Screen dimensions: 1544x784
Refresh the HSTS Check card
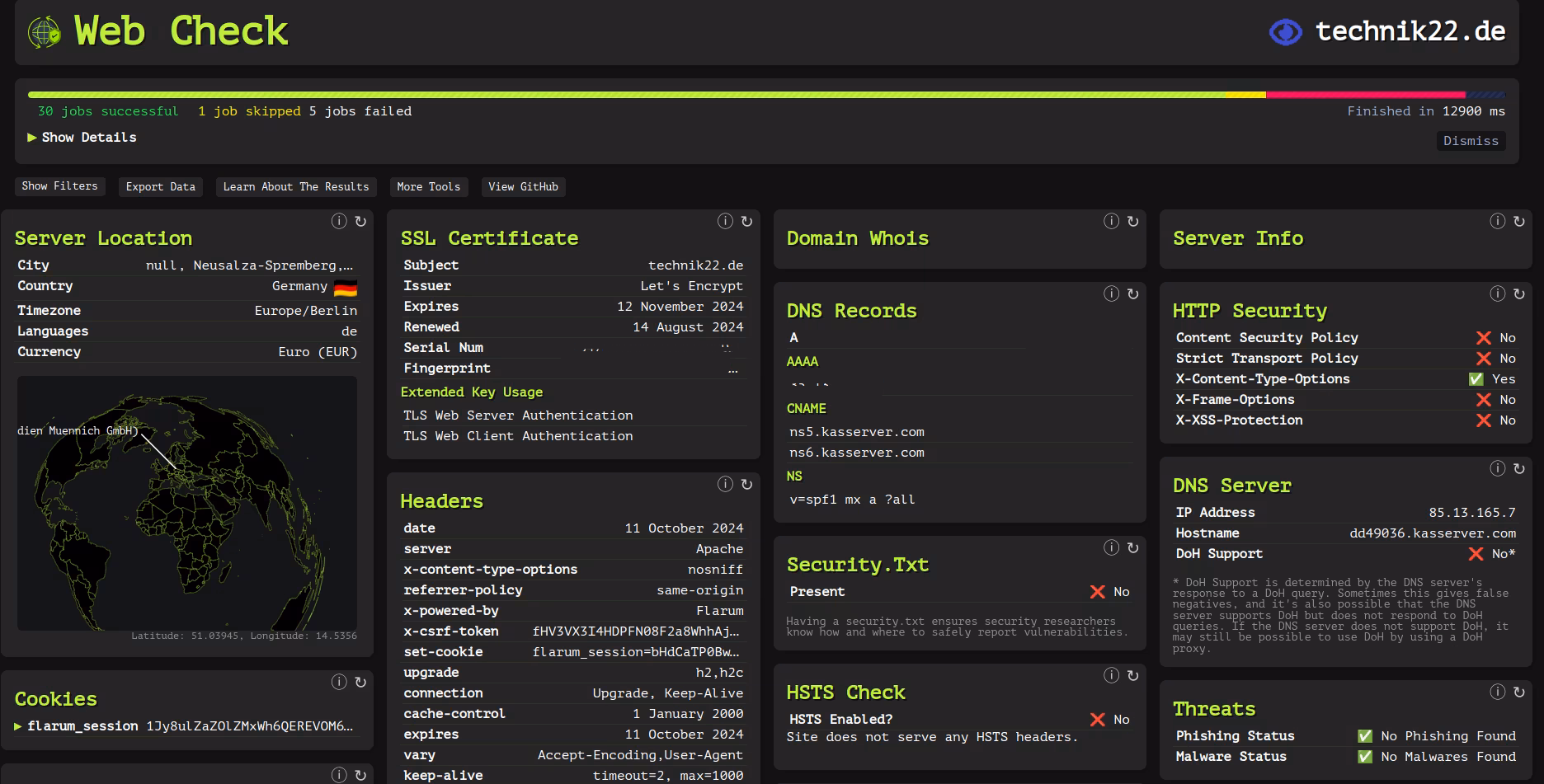click(x=1132, y=675)
